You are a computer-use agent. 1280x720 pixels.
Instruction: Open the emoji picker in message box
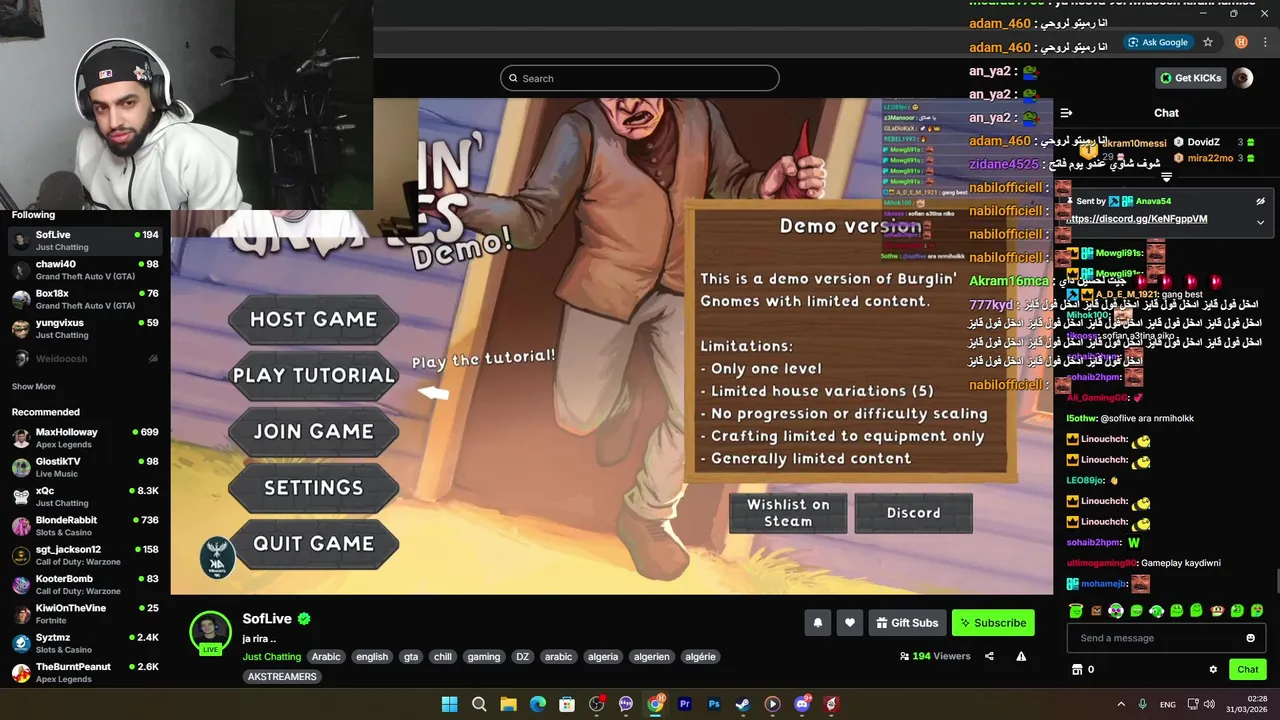[x=1250, y=638]
